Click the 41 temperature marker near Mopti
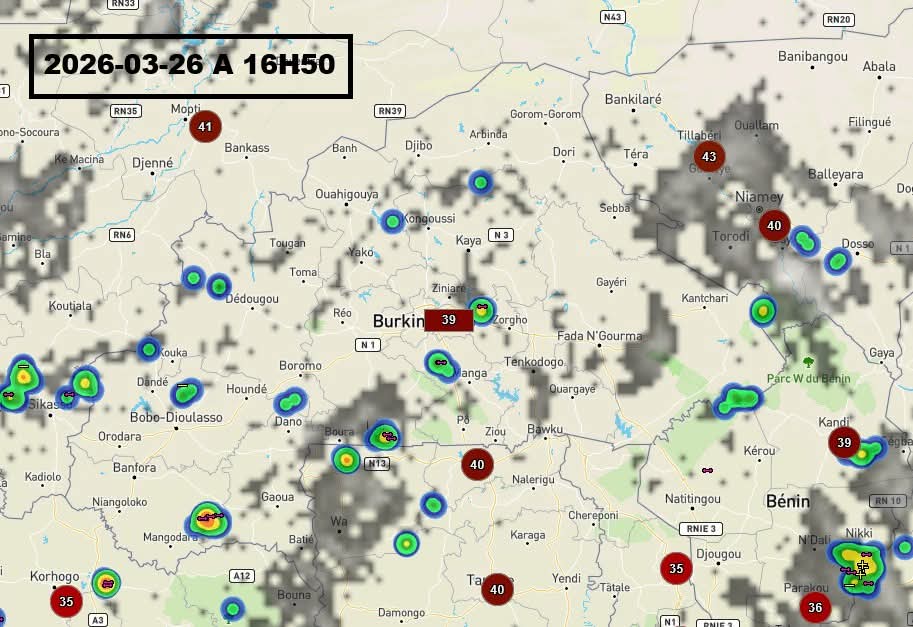This screenshot has width=913, height=627. (x=205, y=127)
